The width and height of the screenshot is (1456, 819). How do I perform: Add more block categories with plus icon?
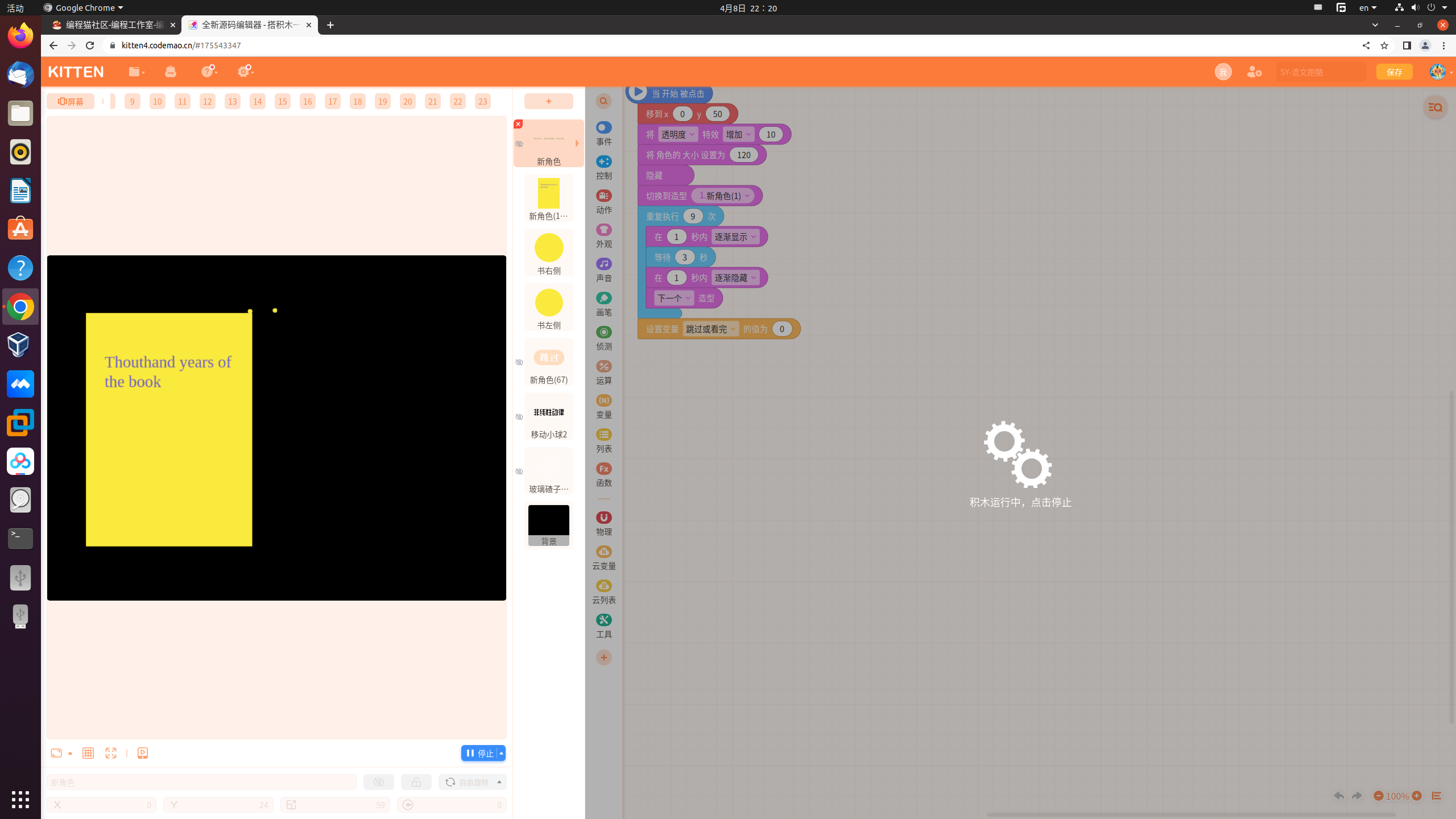pyautogui.click(x=603, y=657)
